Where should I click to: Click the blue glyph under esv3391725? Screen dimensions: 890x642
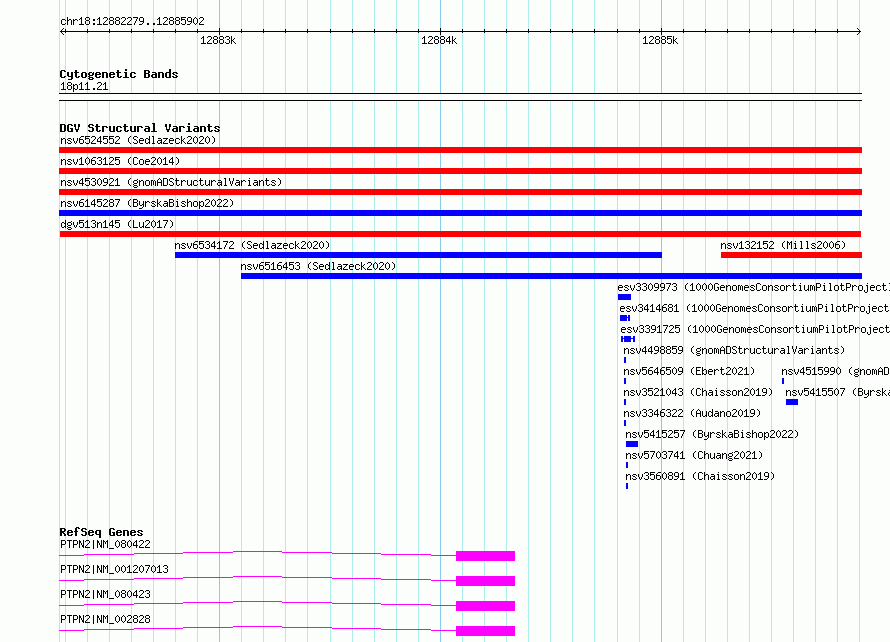628,339
